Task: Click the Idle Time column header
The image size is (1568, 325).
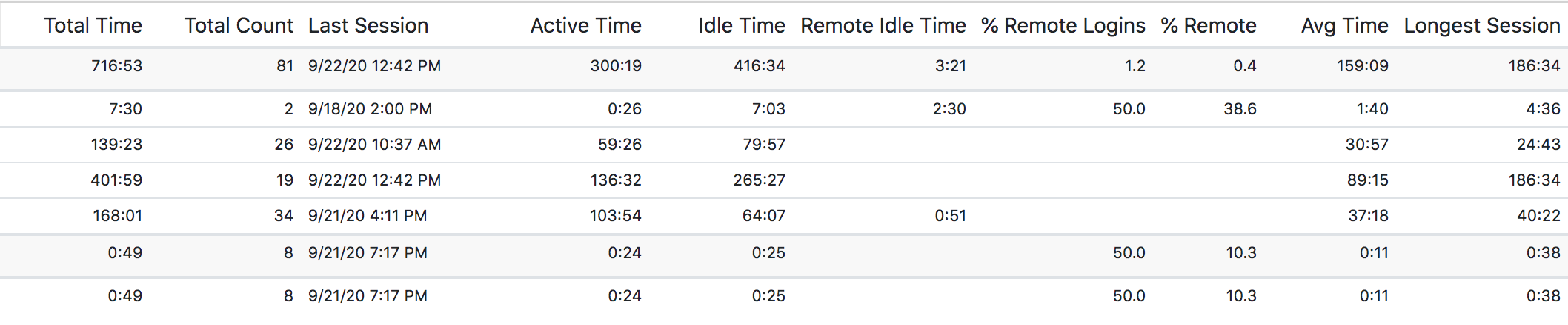Action: coord(742,25)
